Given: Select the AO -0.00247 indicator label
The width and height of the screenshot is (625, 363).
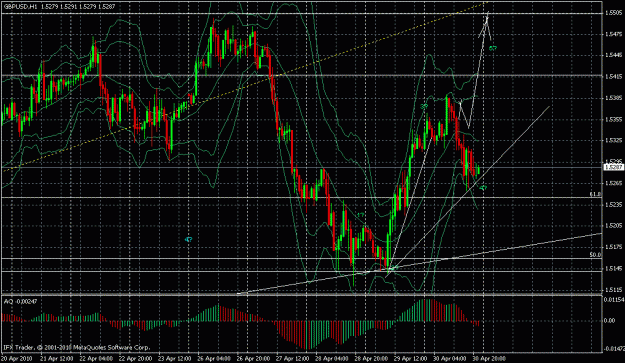Looking at the screenshot, I should pyautogui.click(x=20, y=302).
